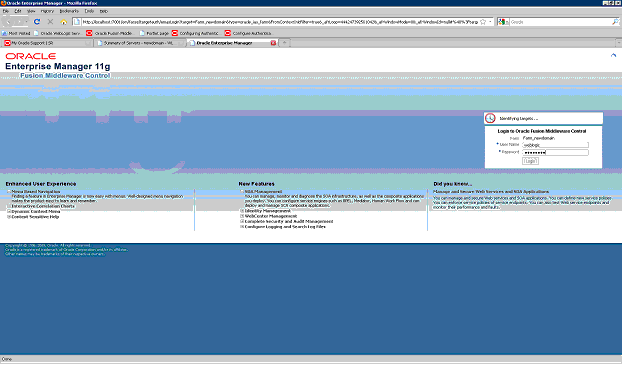Open the Portlet page bookmark
The width and height of the screenshot is (625, 366).
154,33
